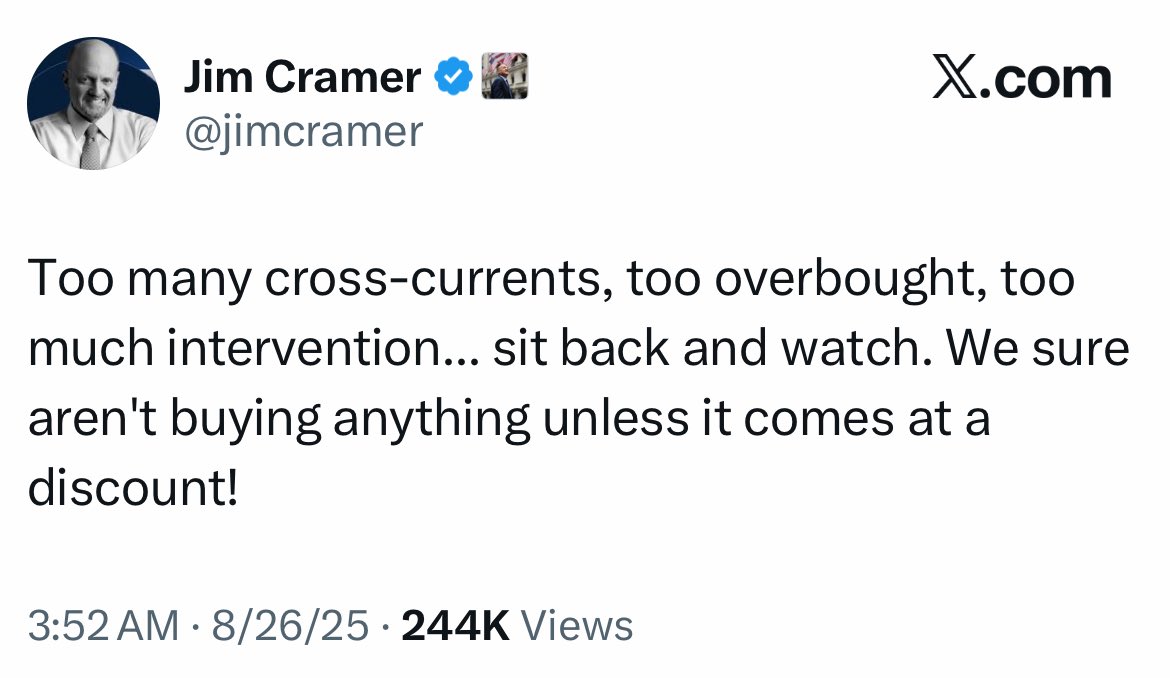
Task: Click the "Views" label
Action: (578, 626)
